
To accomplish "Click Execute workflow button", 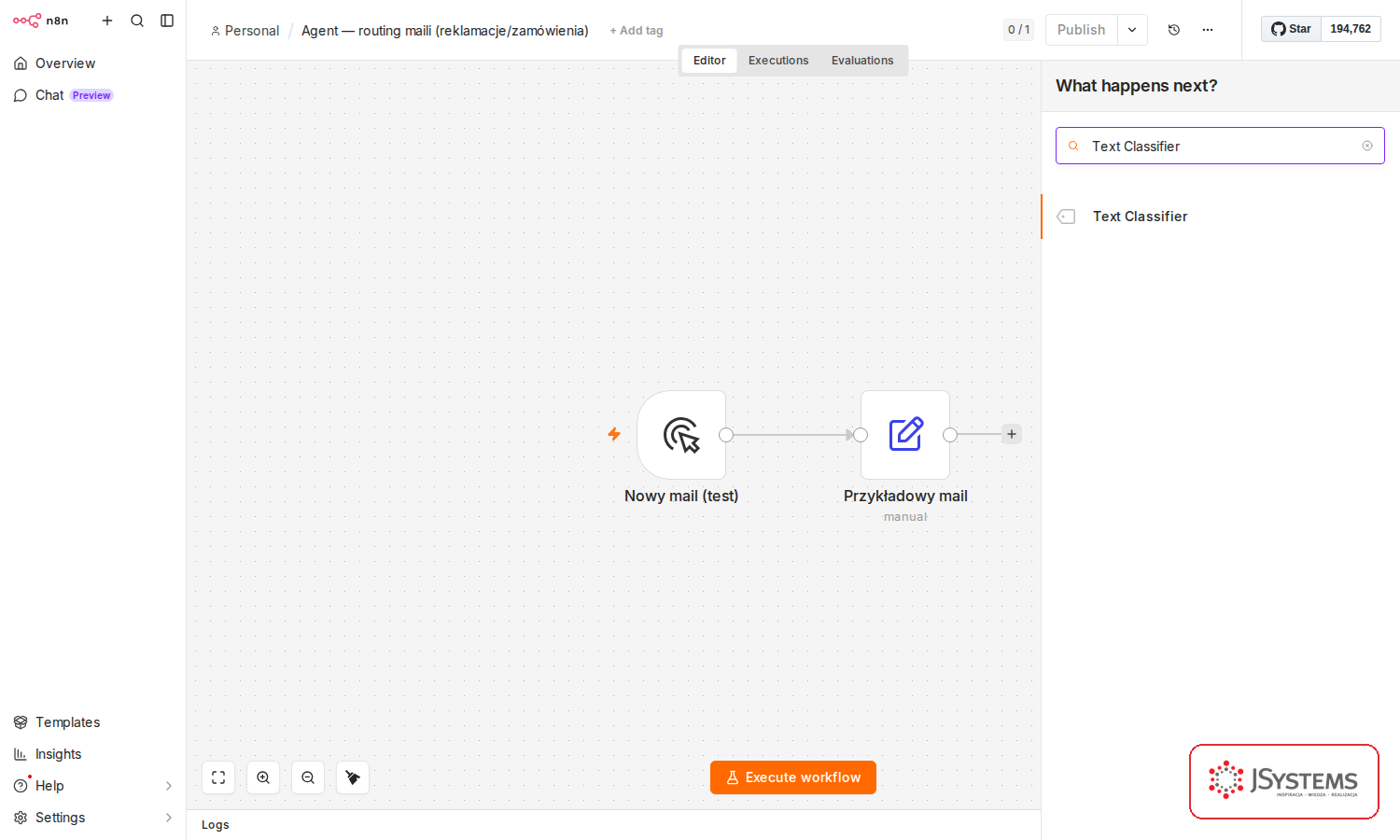I will tap(793, 777).
